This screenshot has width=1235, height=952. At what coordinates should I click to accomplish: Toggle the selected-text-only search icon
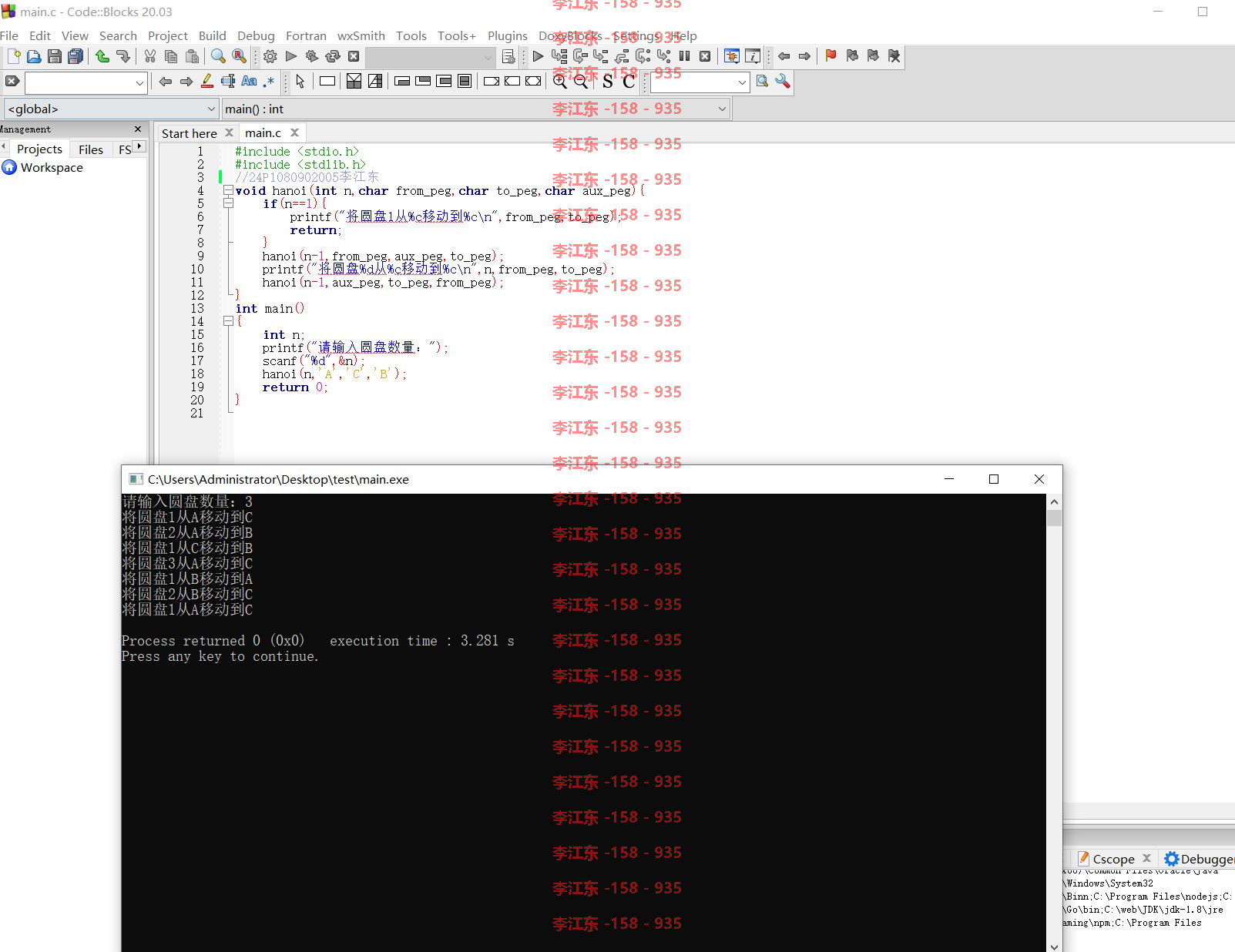(228, 82)
